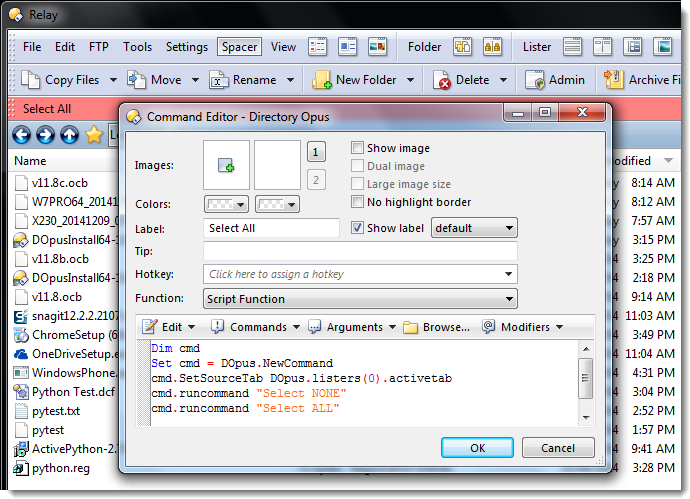Expand the Copy Files dropdown arrow
Viewport: 690px width, 499px height.
[x=113, y=80]
